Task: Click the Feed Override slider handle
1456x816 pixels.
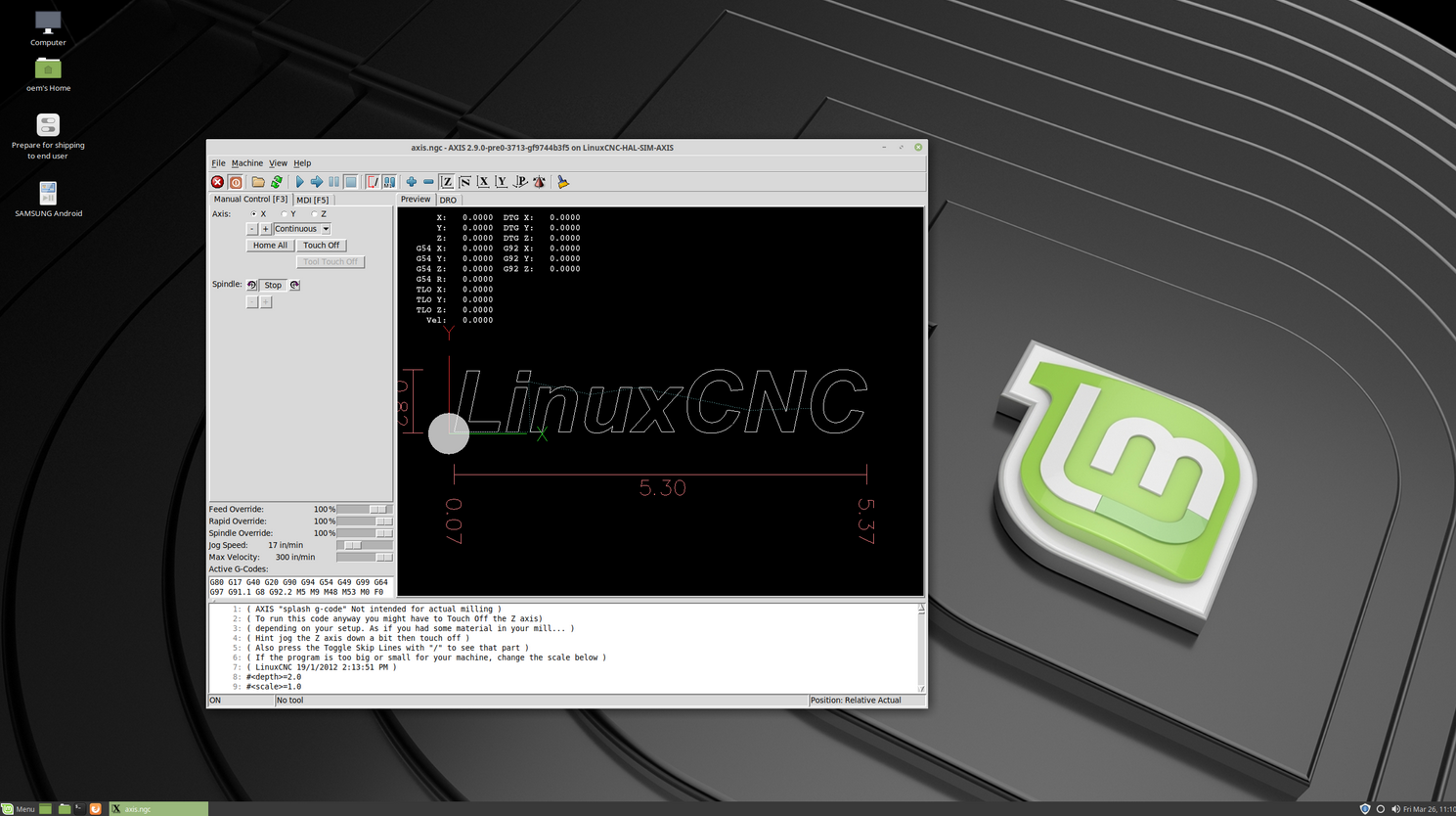Action: click(377, 509)
